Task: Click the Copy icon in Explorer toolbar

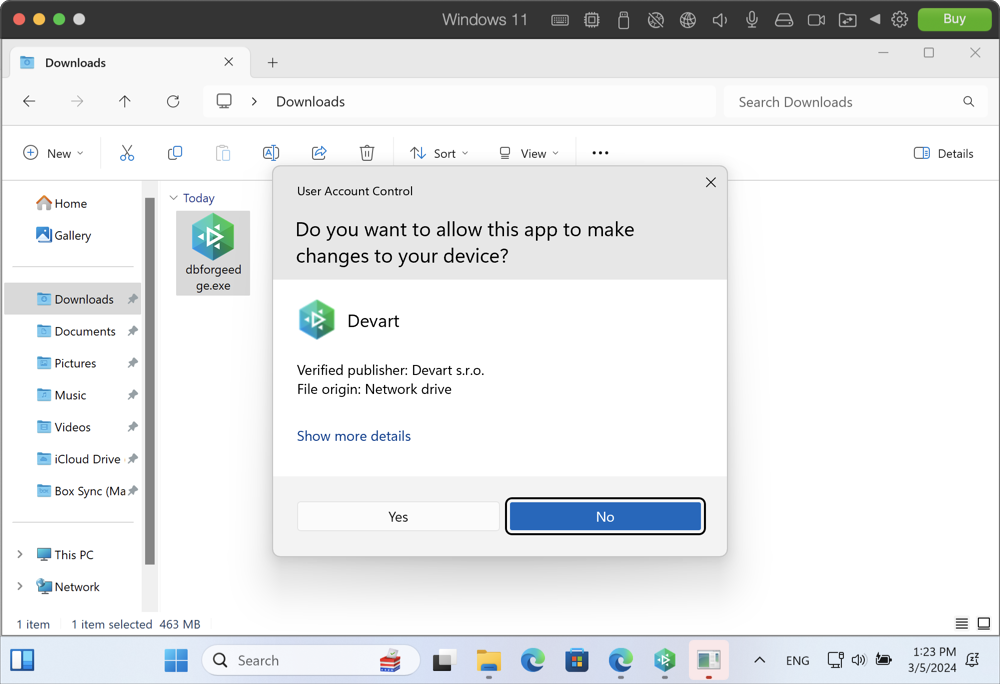Action: tap(175, 153)
